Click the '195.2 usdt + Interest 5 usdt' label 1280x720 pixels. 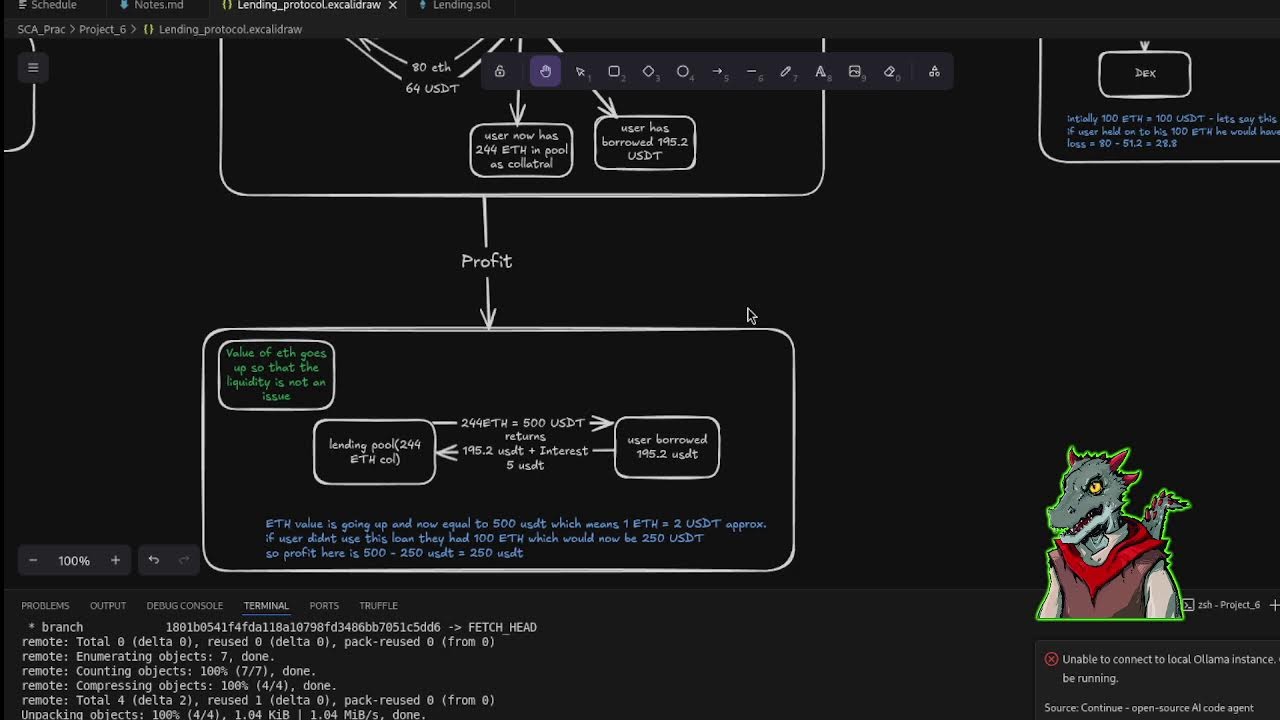point(525,457)
